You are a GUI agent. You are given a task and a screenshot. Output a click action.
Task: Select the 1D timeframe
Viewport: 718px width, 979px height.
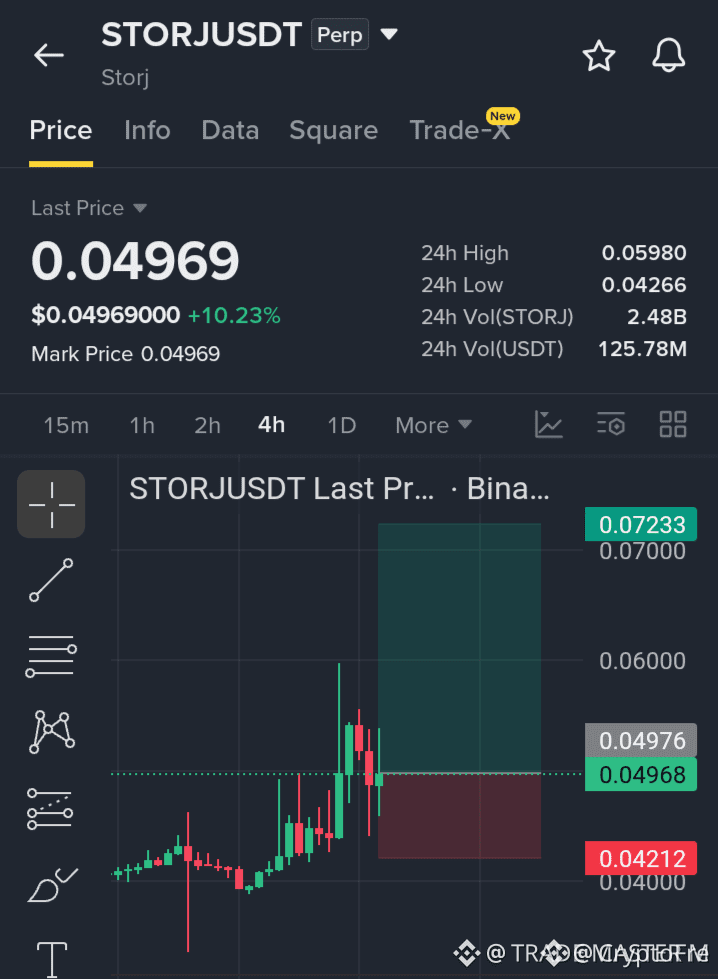point(342,425)
